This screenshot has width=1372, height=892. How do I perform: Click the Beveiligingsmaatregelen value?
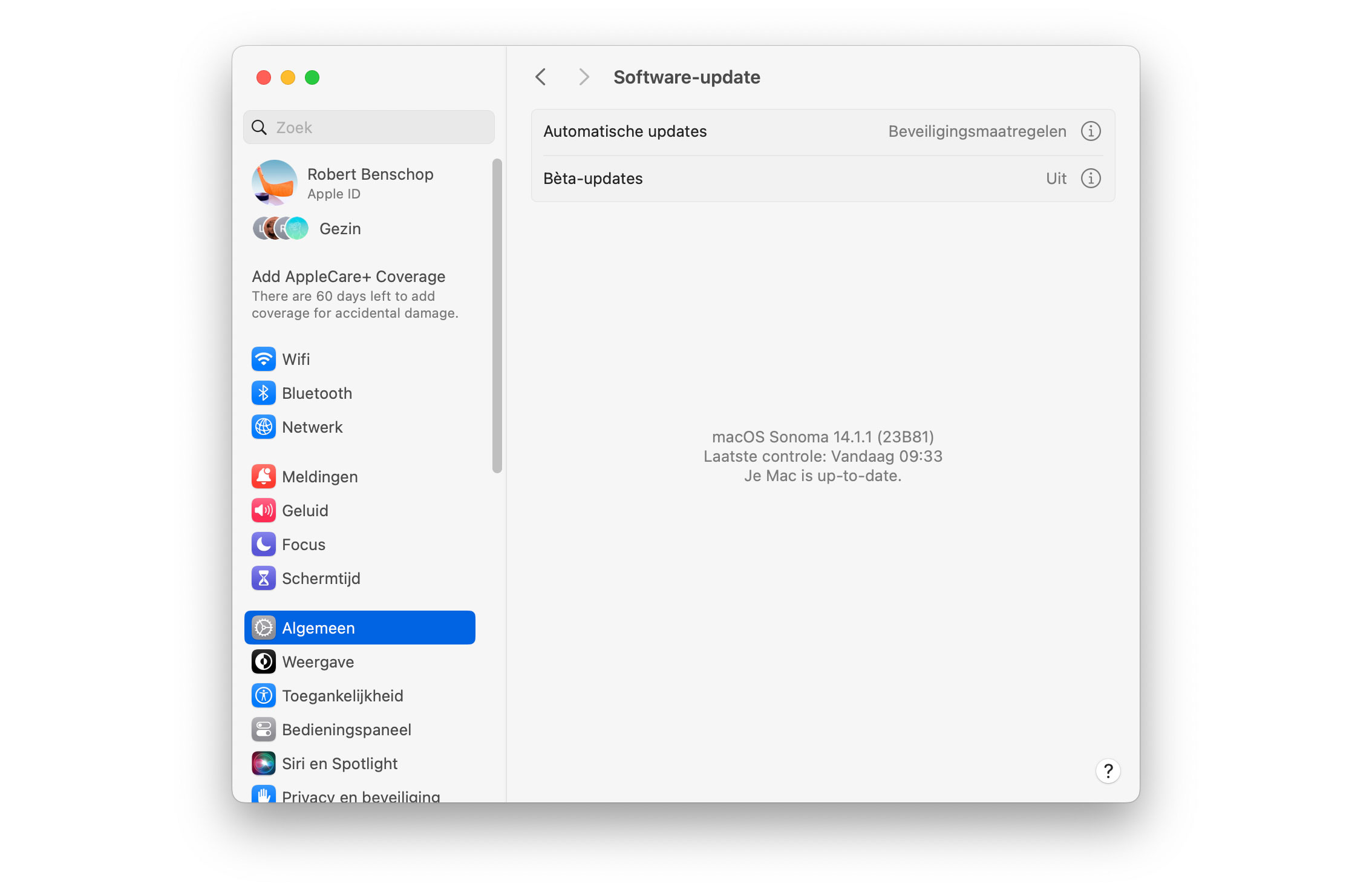pos(977,131)
